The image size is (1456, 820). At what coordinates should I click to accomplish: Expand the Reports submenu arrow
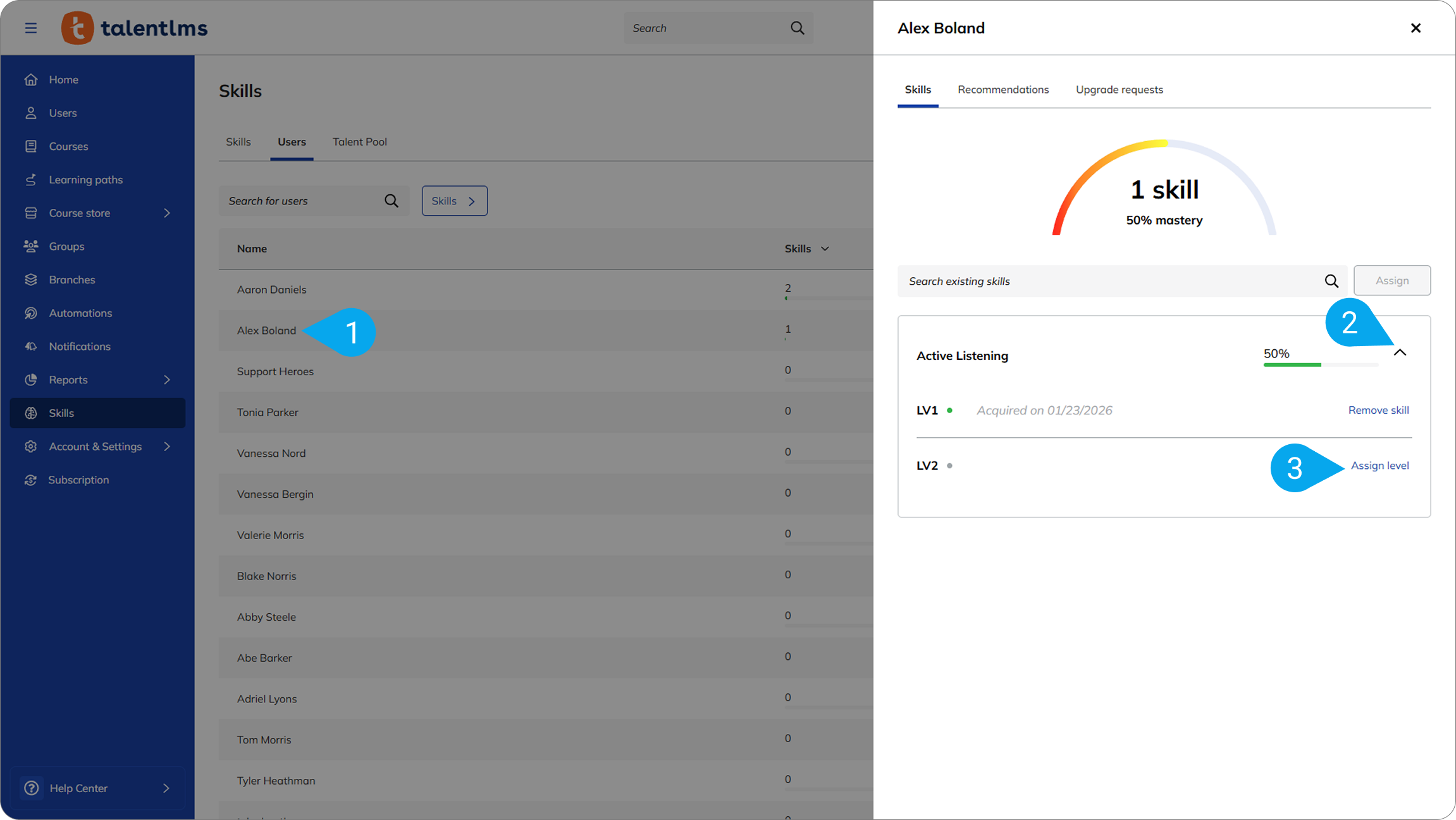(167, 380)
